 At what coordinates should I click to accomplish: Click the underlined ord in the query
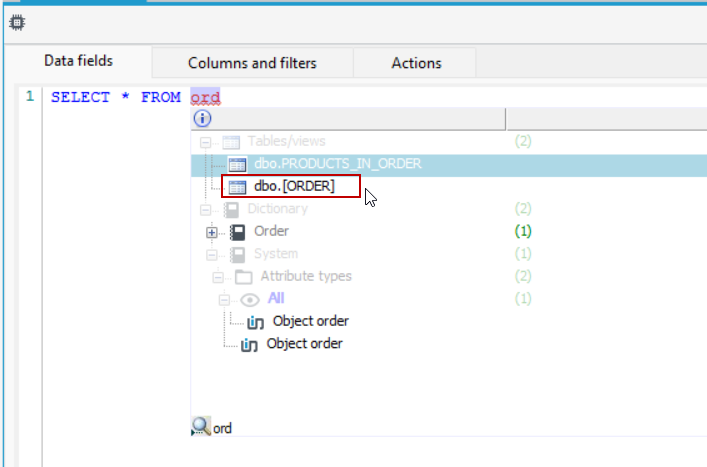click(x=205, y=97)
